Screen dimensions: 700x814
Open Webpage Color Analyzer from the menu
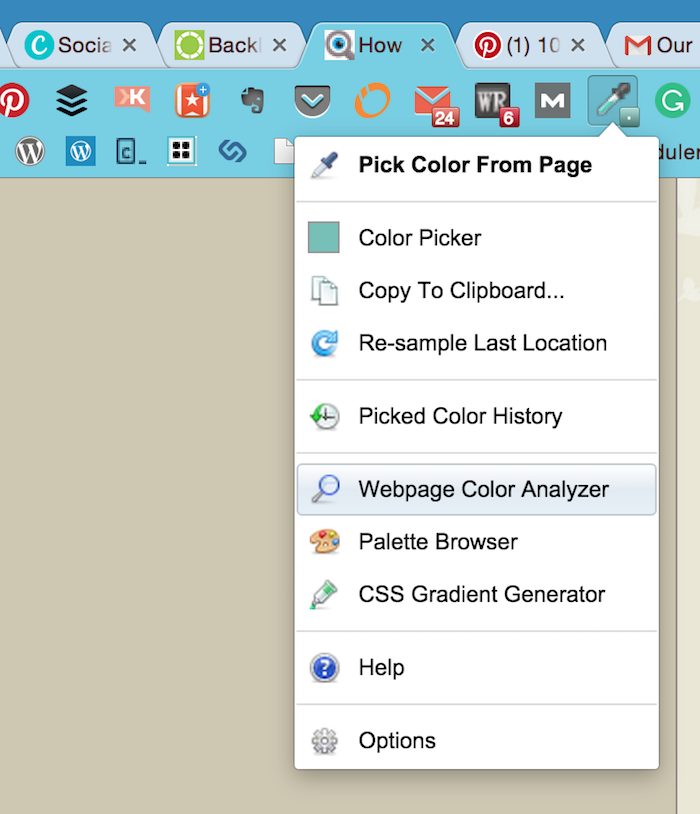(483, 489)
